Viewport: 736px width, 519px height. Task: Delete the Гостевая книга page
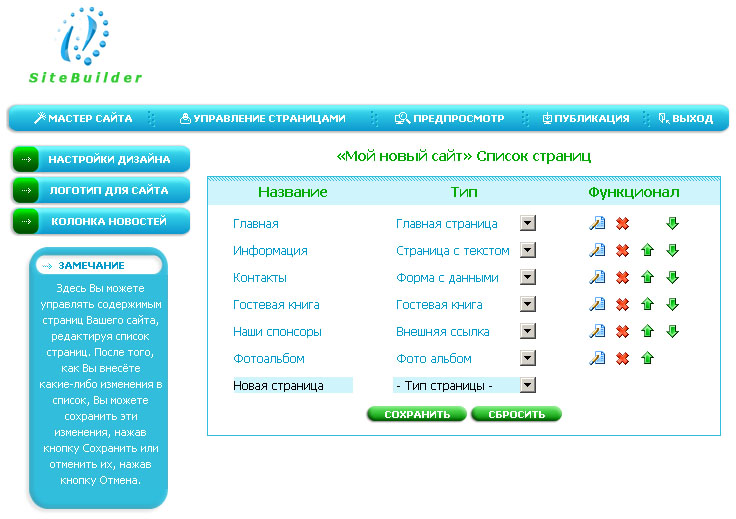pos(622,305)
